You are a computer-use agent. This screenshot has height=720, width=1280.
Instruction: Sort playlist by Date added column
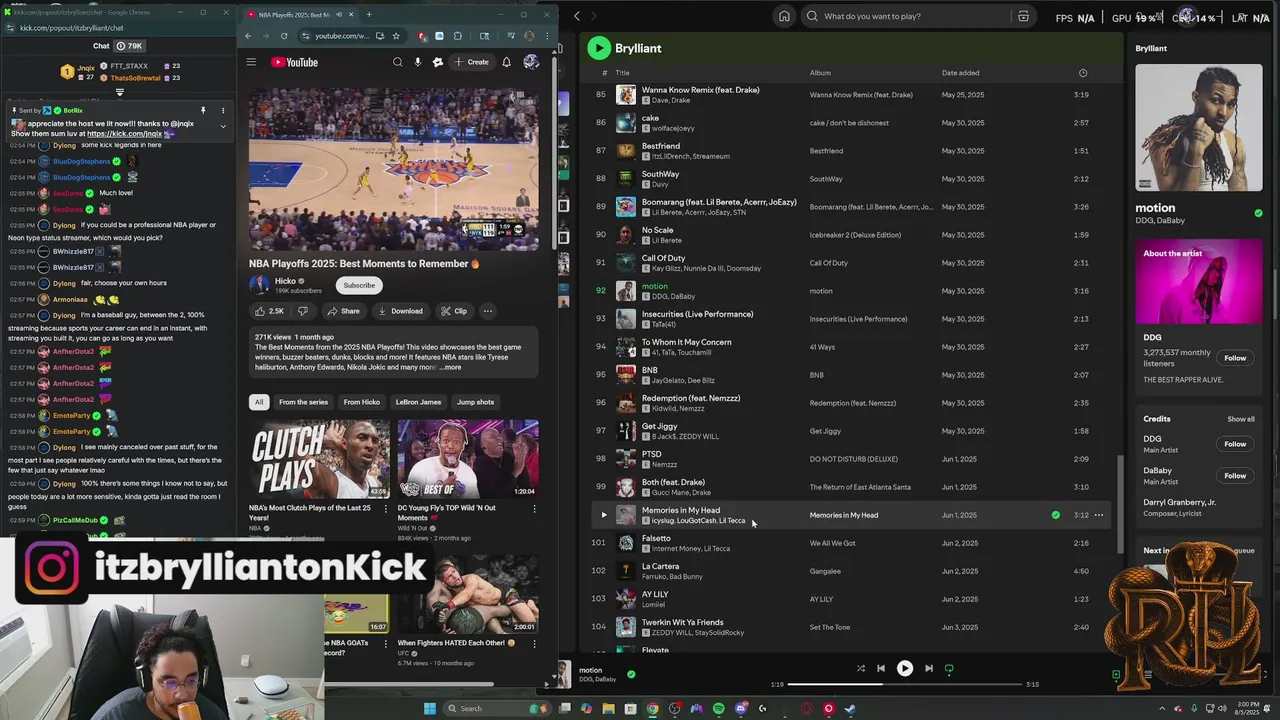point(960,73)
